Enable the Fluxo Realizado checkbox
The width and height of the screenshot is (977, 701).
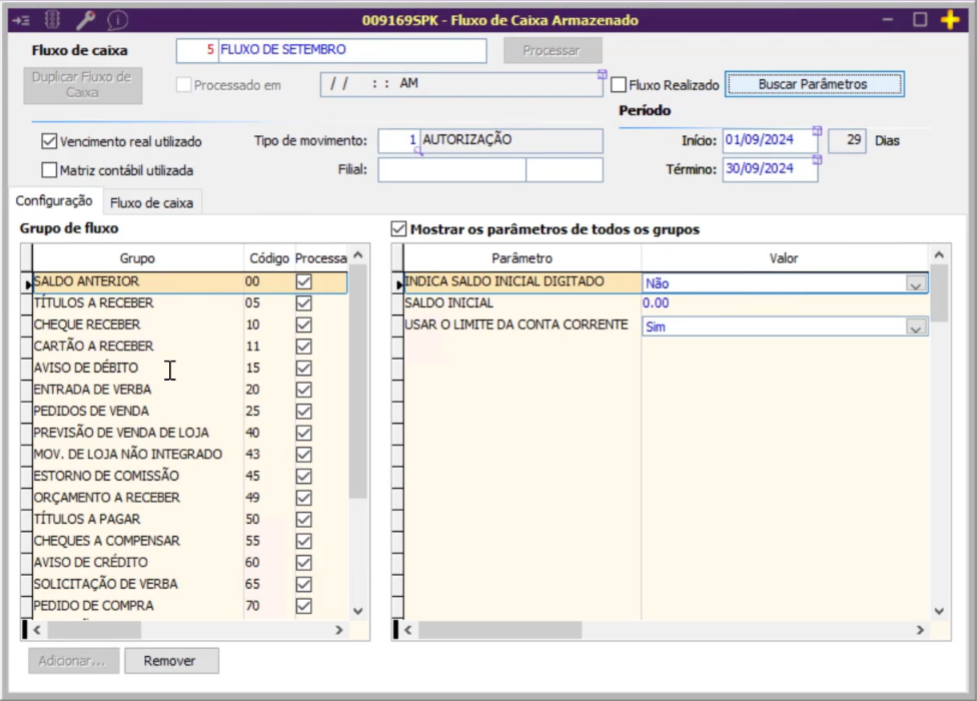[x=619, y=85]
